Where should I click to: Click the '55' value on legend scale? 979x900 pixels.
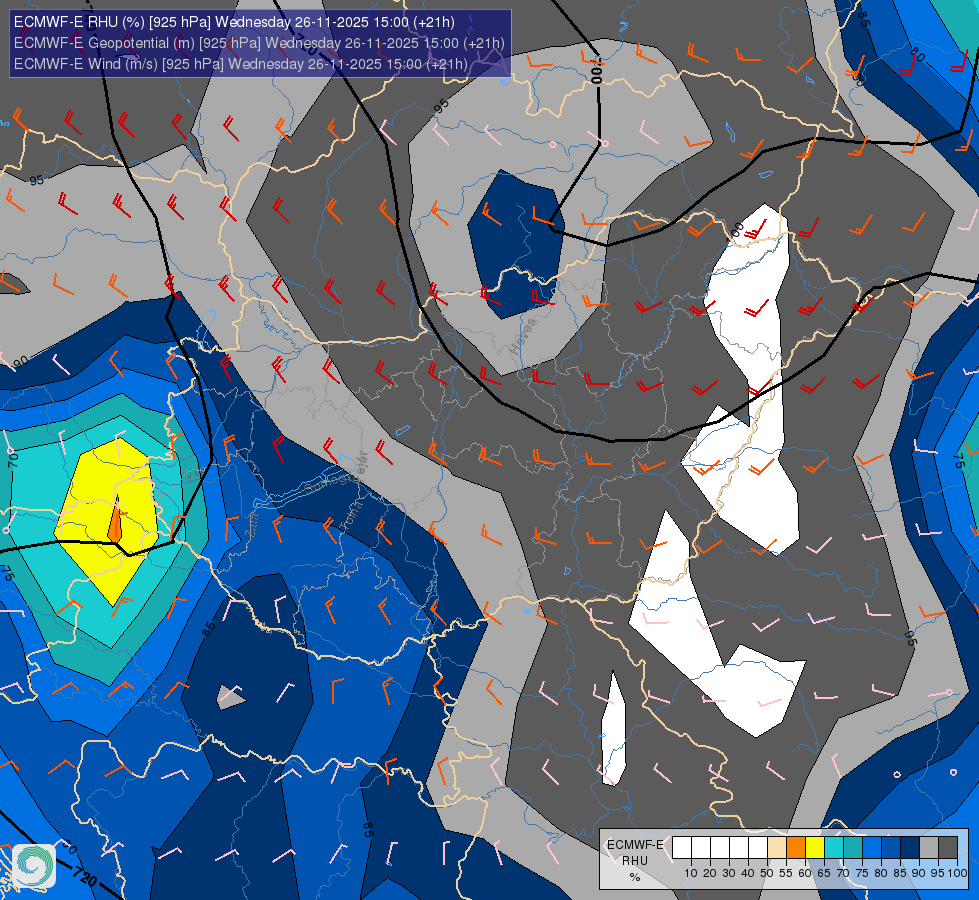tap(785, 873)
